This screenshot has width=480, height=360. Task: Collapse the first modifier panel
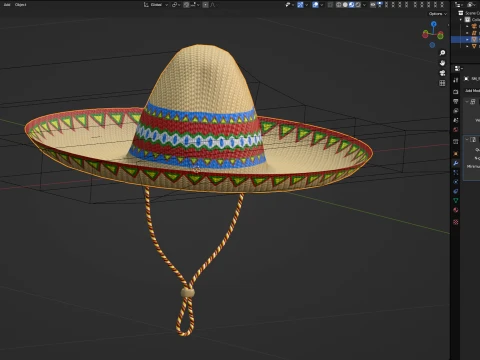(467, 102)
